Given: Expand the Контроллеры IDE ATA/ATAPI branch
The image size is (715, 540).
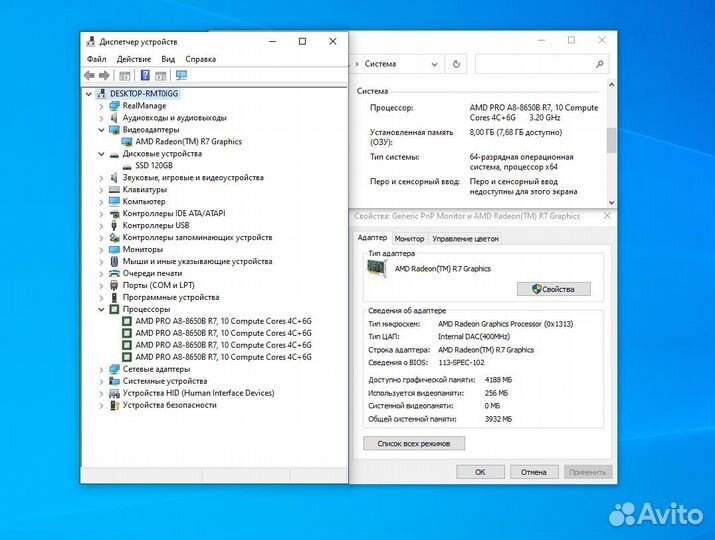Looking at the screenshot, I should pos(101,214).
